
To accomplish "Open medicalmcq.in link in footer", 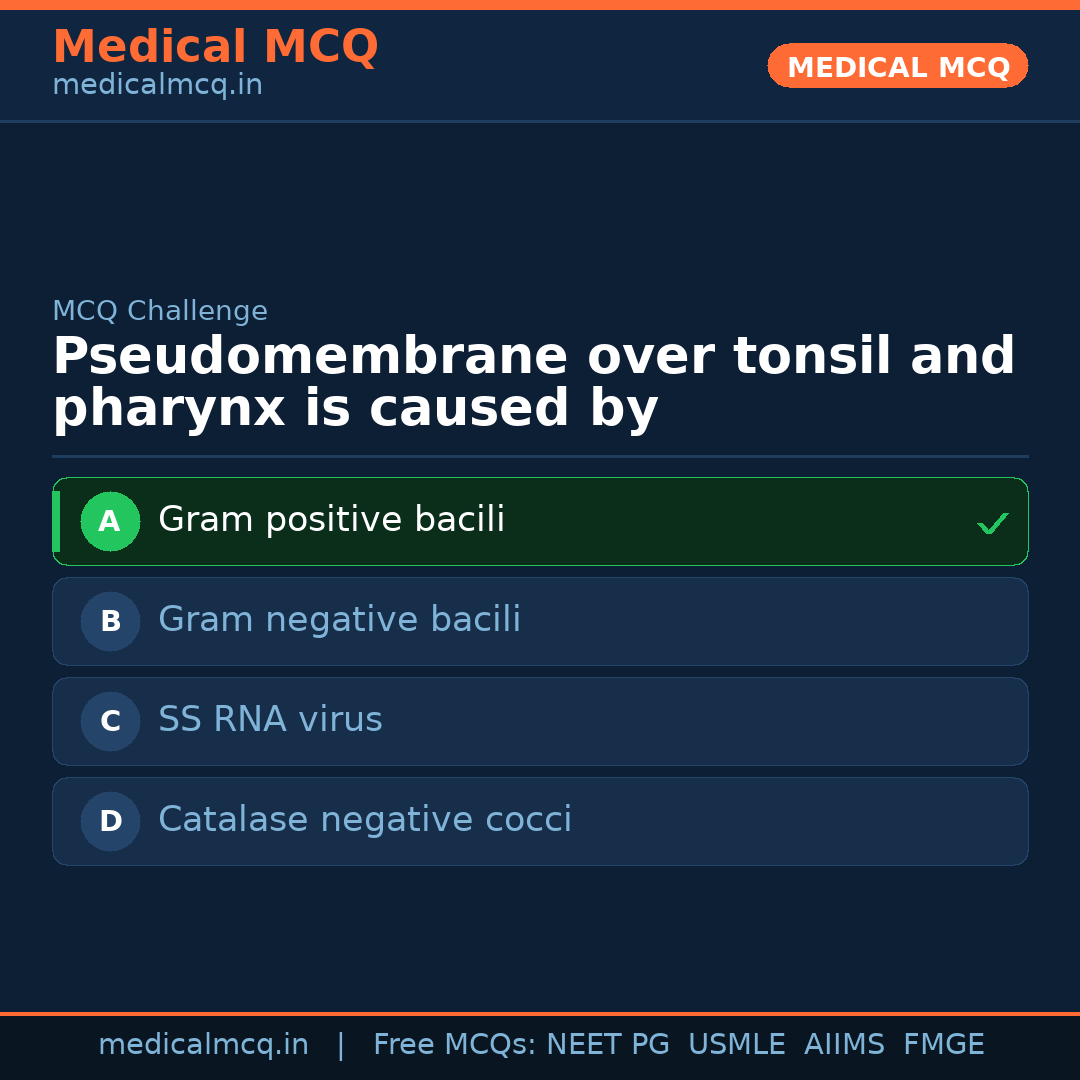I will click(203, 1045).
